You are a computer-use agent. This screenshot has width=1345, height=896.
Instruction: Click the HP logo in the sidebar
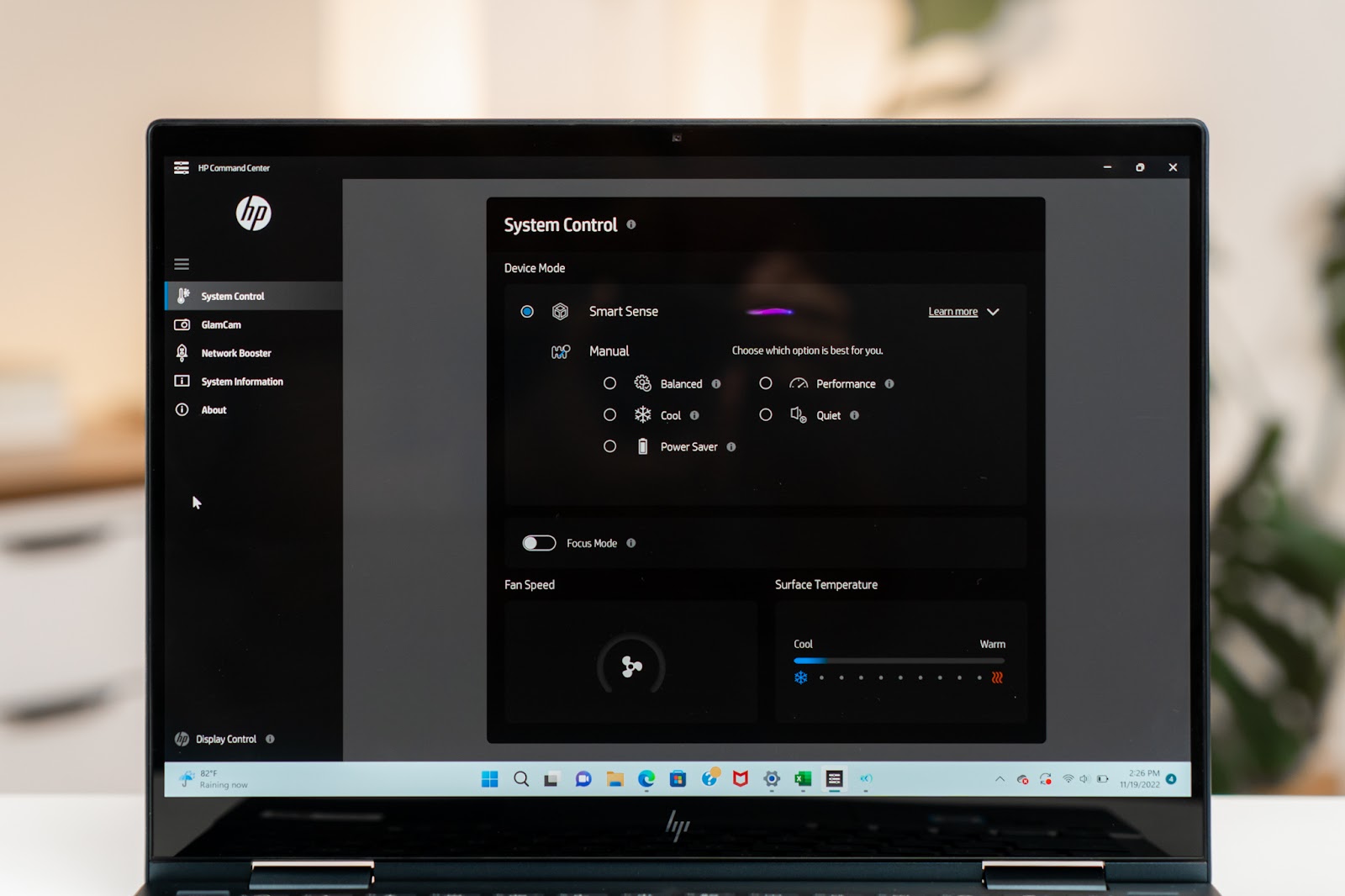253,213
